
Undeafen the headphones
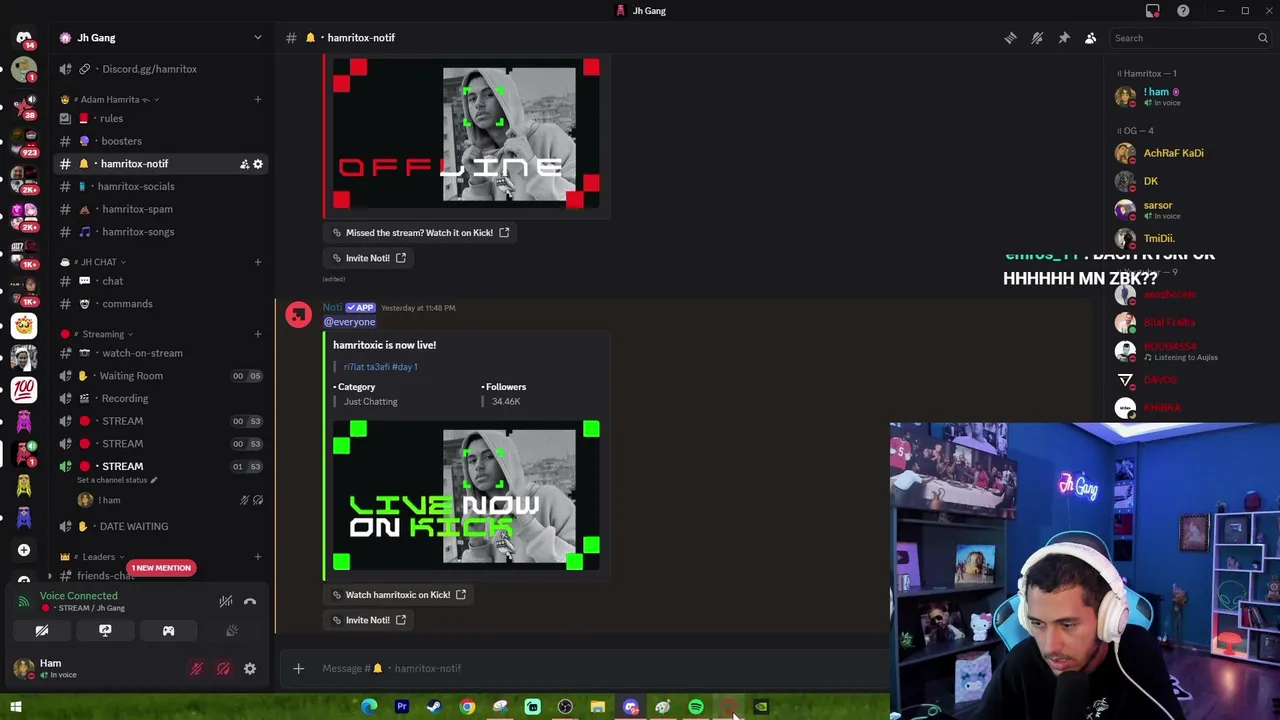coord(223,669)
